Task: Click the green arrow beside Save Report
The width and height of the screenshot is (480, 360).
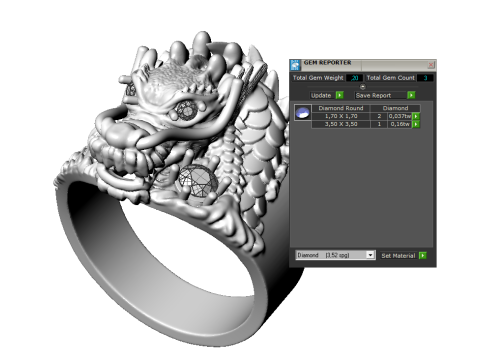Action: [411, 95]
